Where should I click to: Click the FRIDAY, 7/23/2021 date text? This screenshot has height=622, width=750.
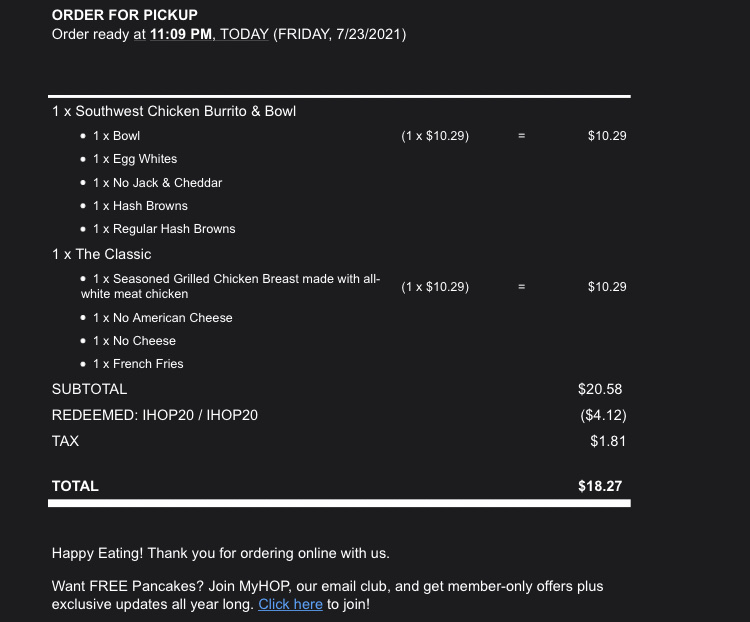(x=340, y=34)
